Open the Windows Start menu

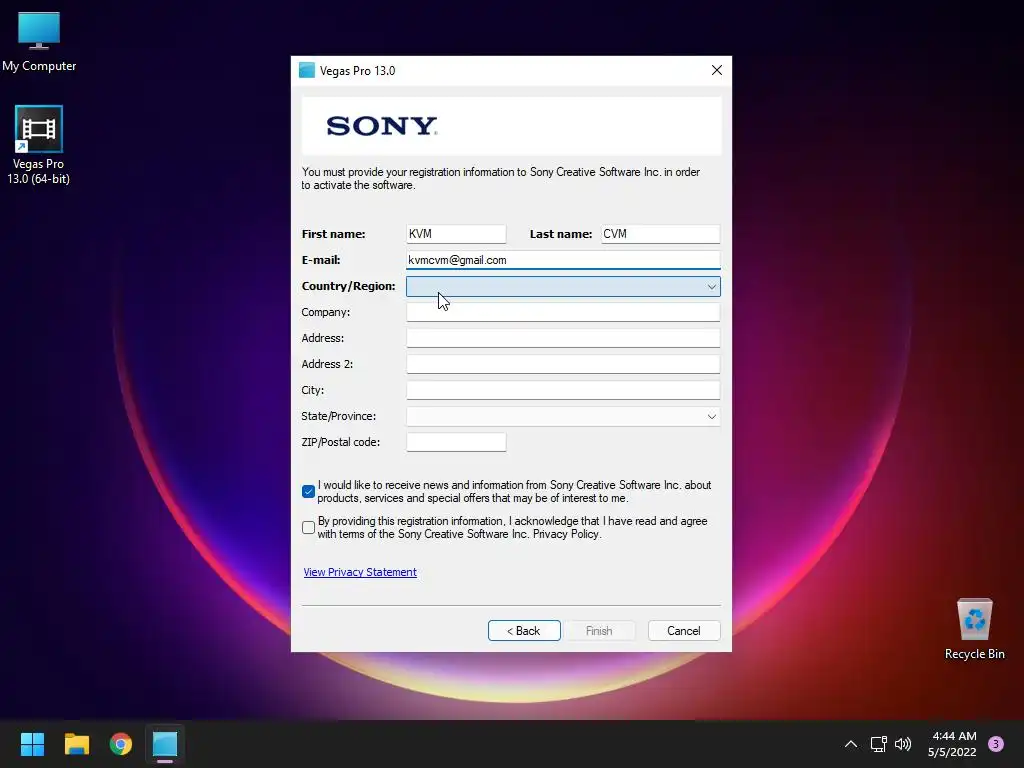pyautogui.click(x=32, y=744)
